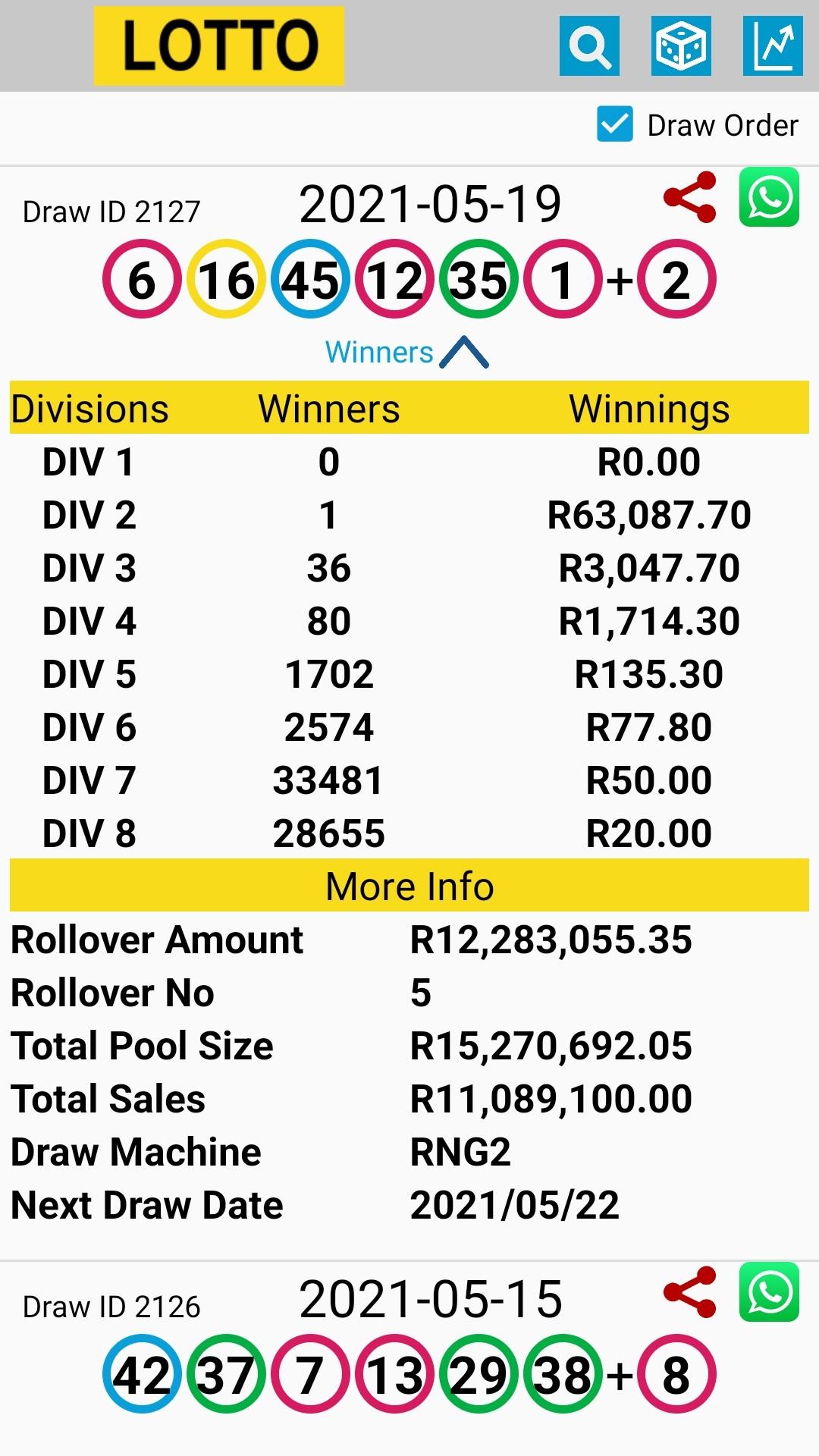819x1456 pixels.
Task: Tap the dice random numbers icon
Action: [x=681, y=46]
